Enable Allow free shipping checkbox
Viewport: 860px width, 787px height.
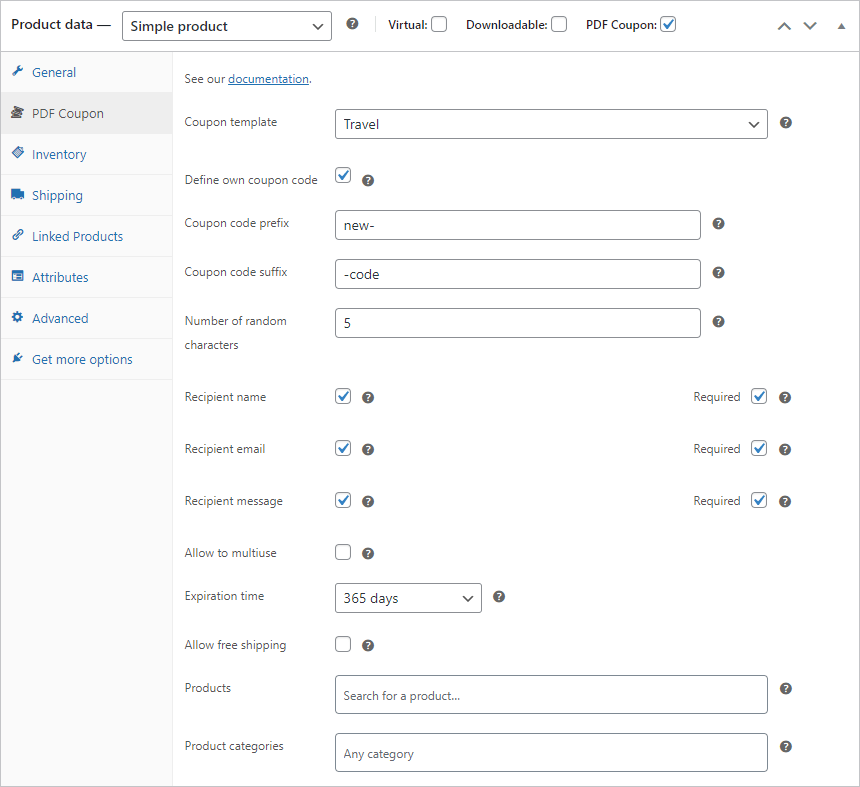point(343,644)
